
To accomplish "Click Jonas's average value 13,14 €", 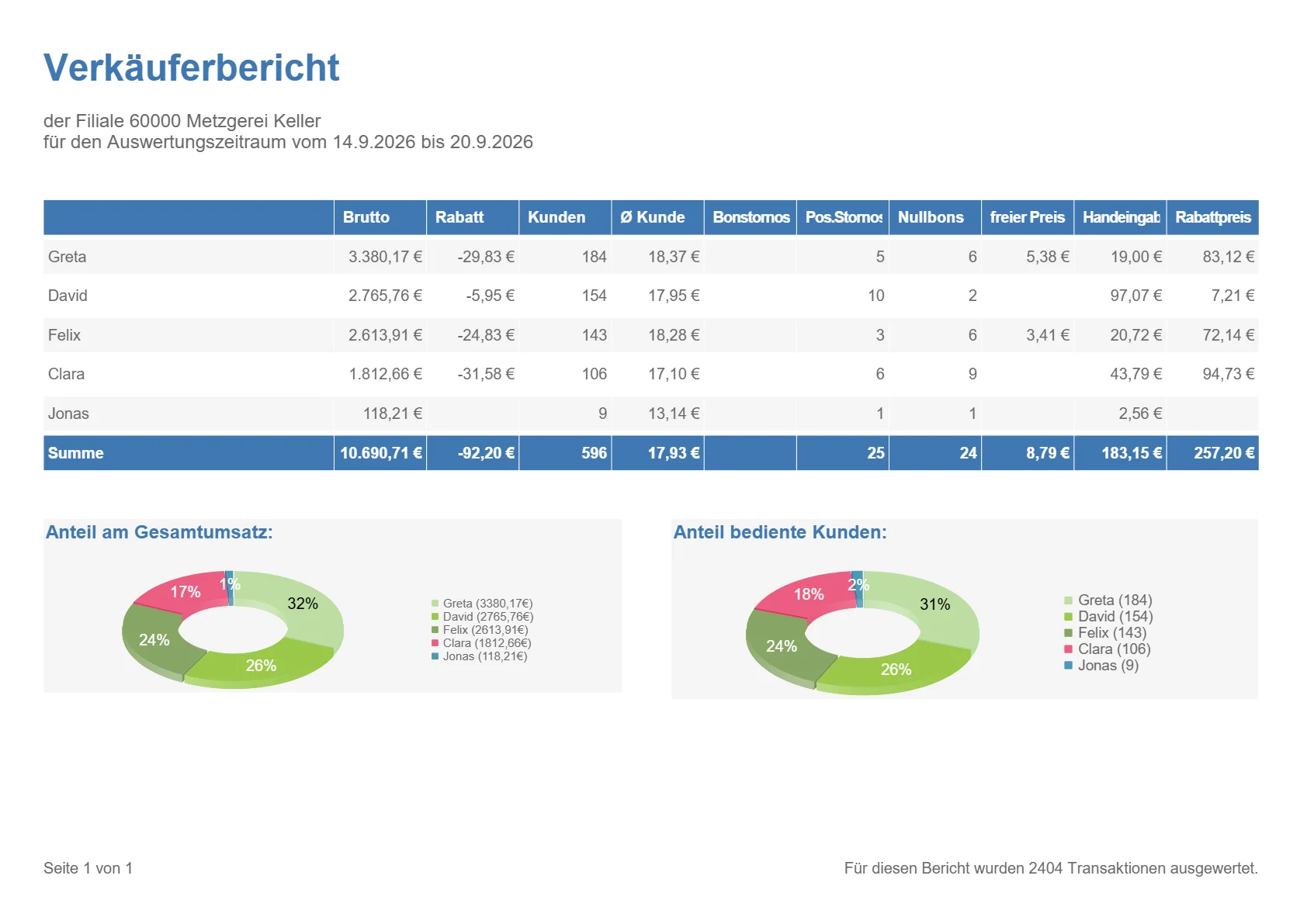I will tap(674, 414).
